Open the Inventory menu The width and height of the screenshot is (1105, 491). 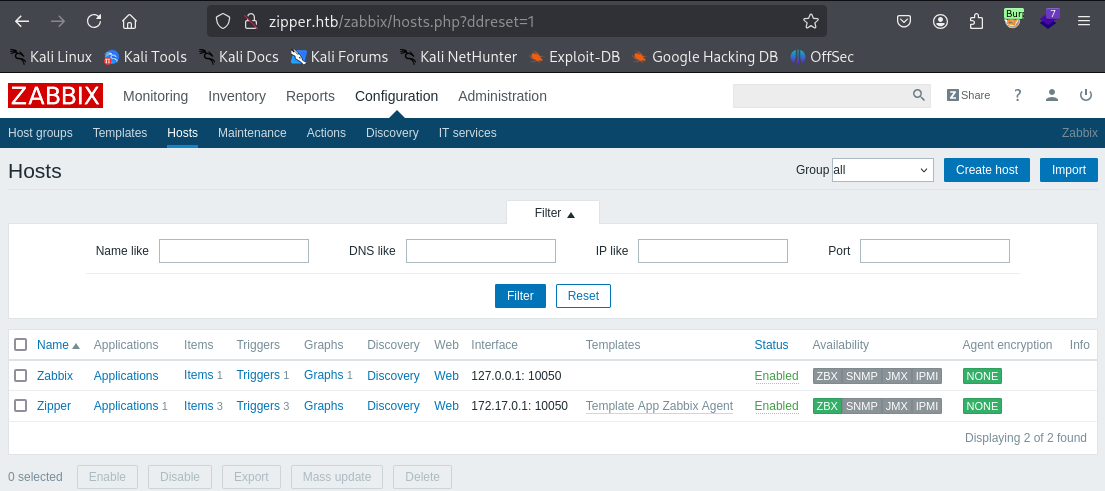coord(237,96)
